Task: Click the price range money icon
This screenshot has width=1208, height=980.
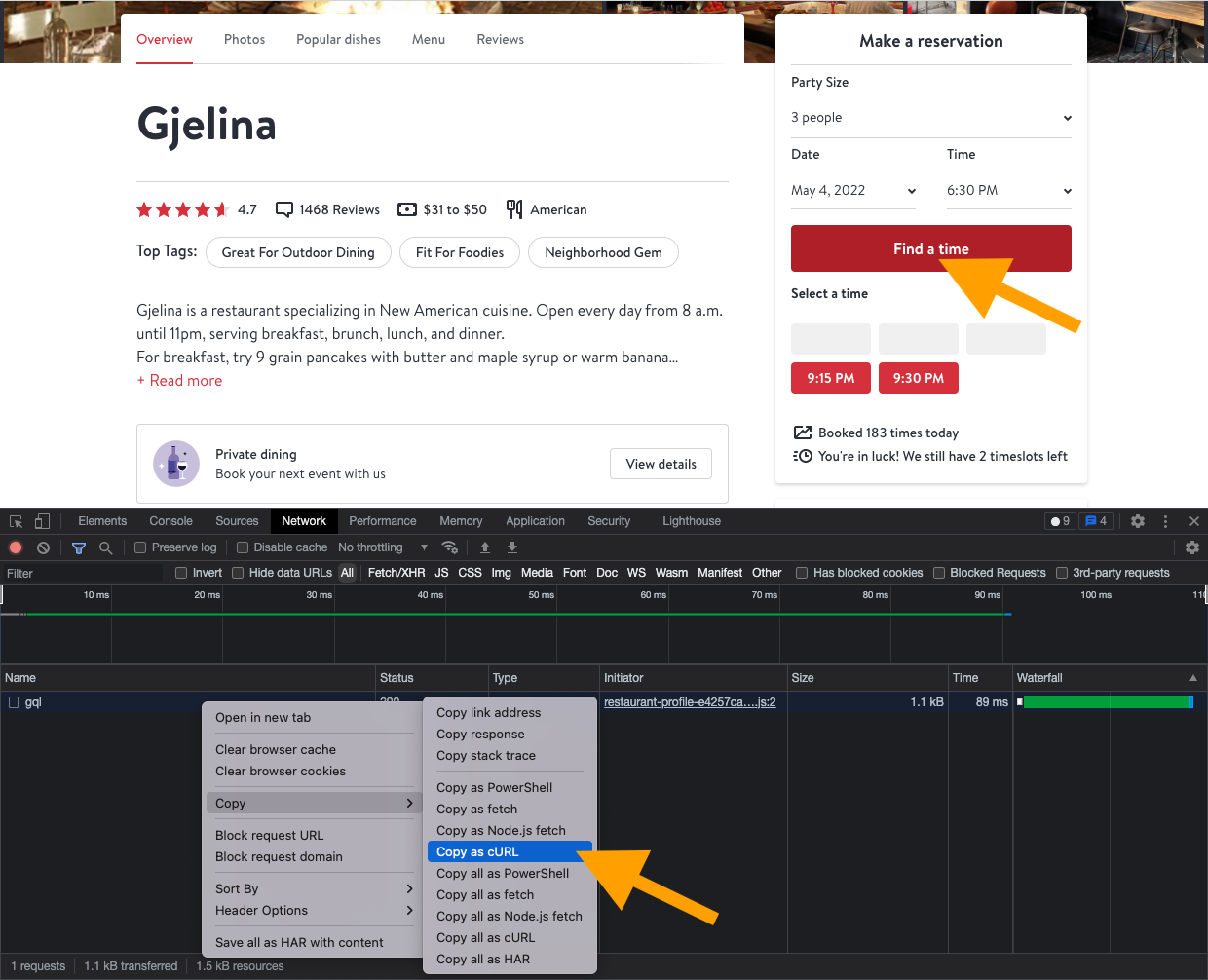Action: [407, 209]
